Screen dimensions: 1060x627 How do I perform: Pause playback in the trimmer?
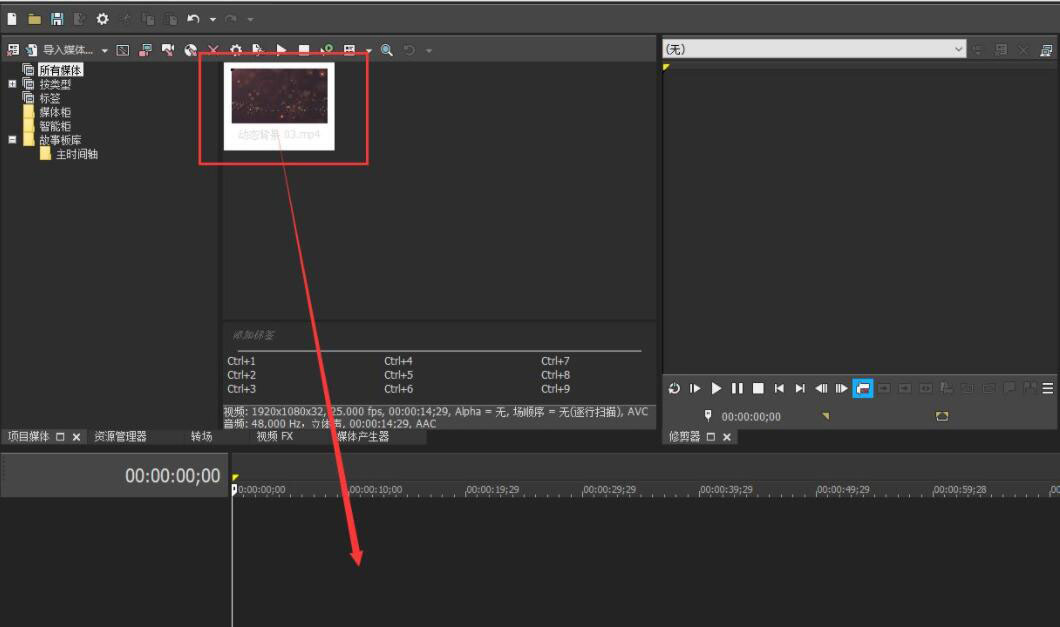coord(737,389)
